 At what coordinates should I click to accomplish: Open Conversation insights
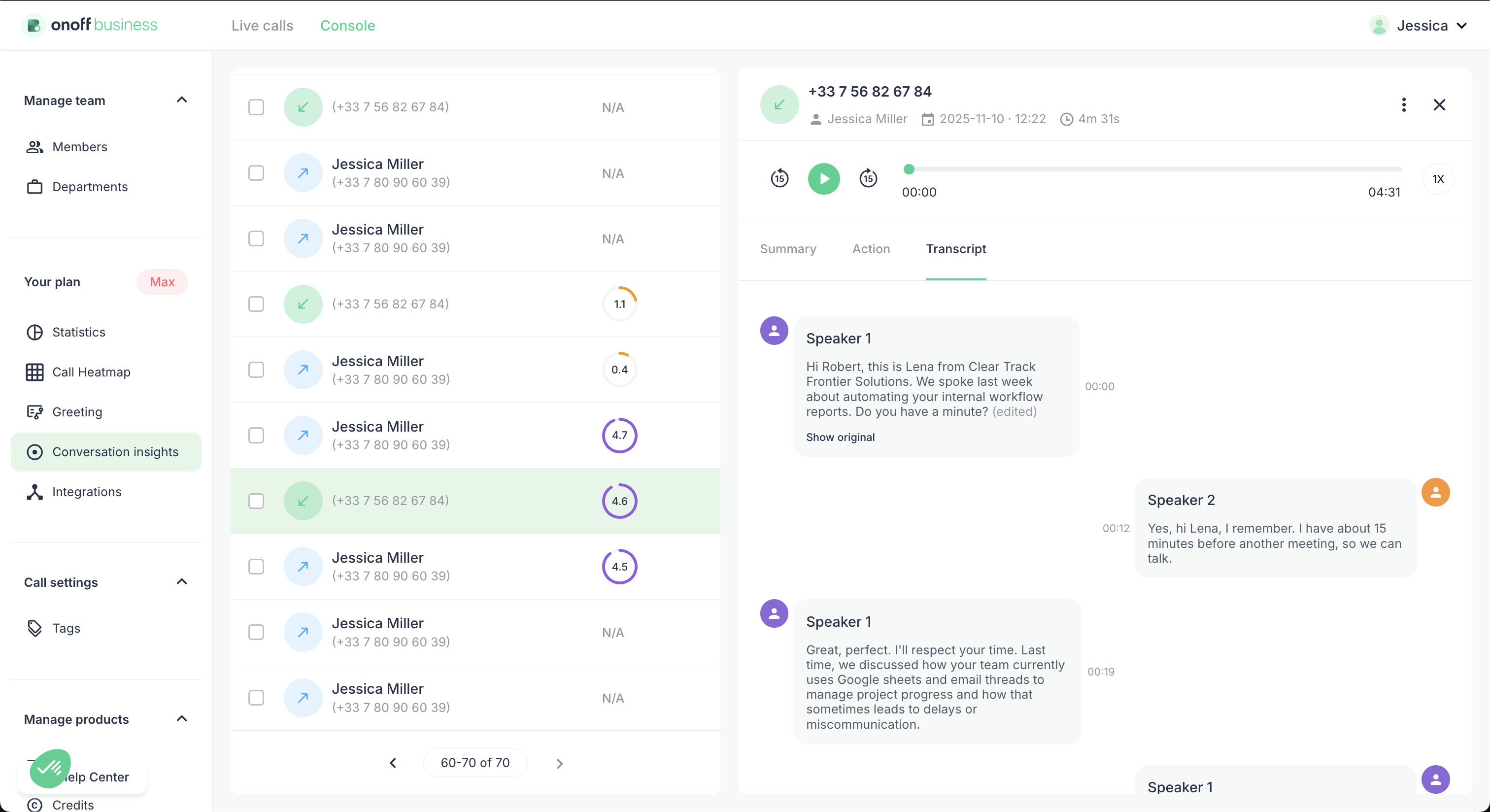tap(106, 452)
